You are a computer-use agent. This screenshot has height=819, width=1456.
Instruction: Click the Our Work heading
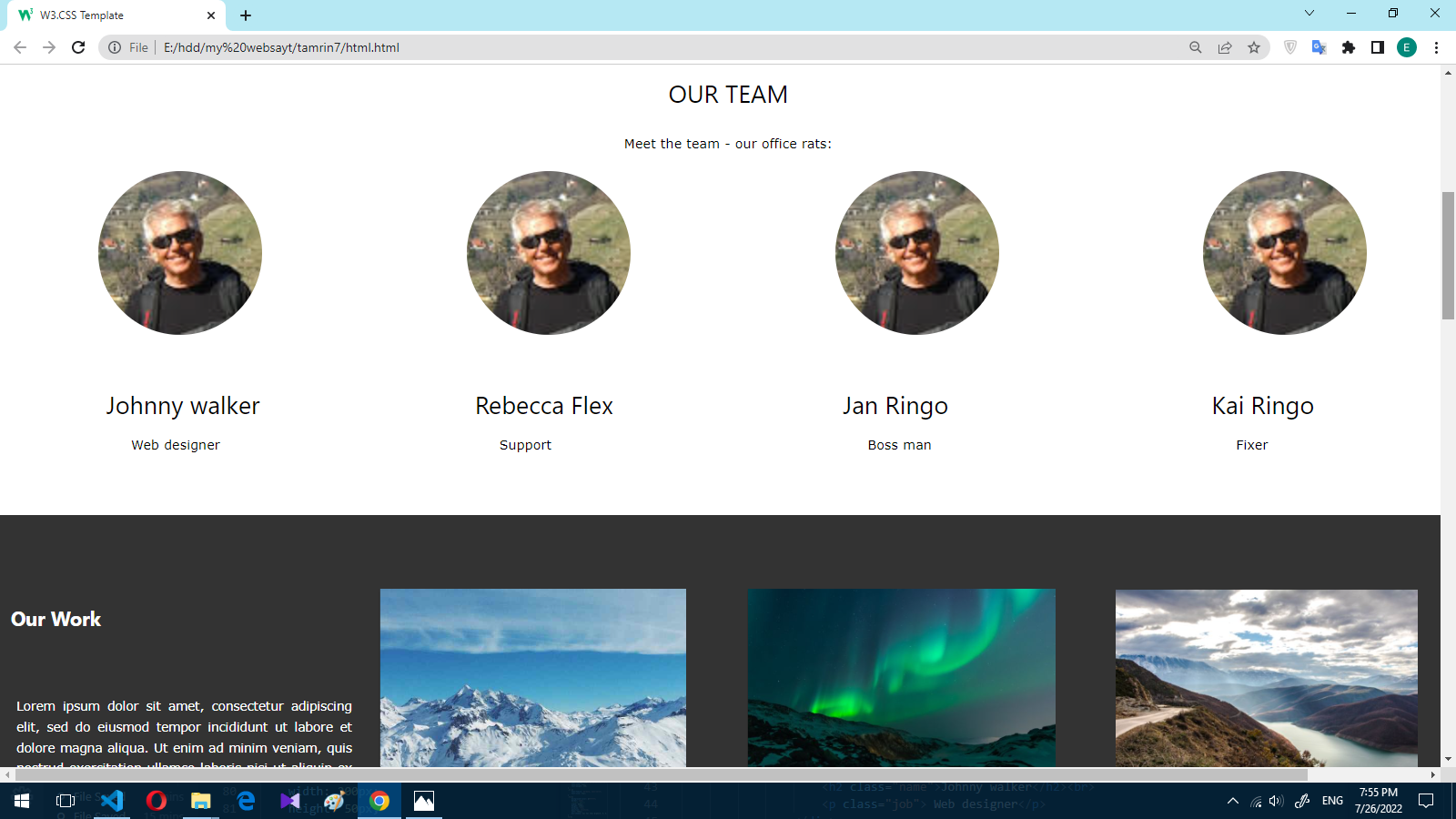point(56,619)
